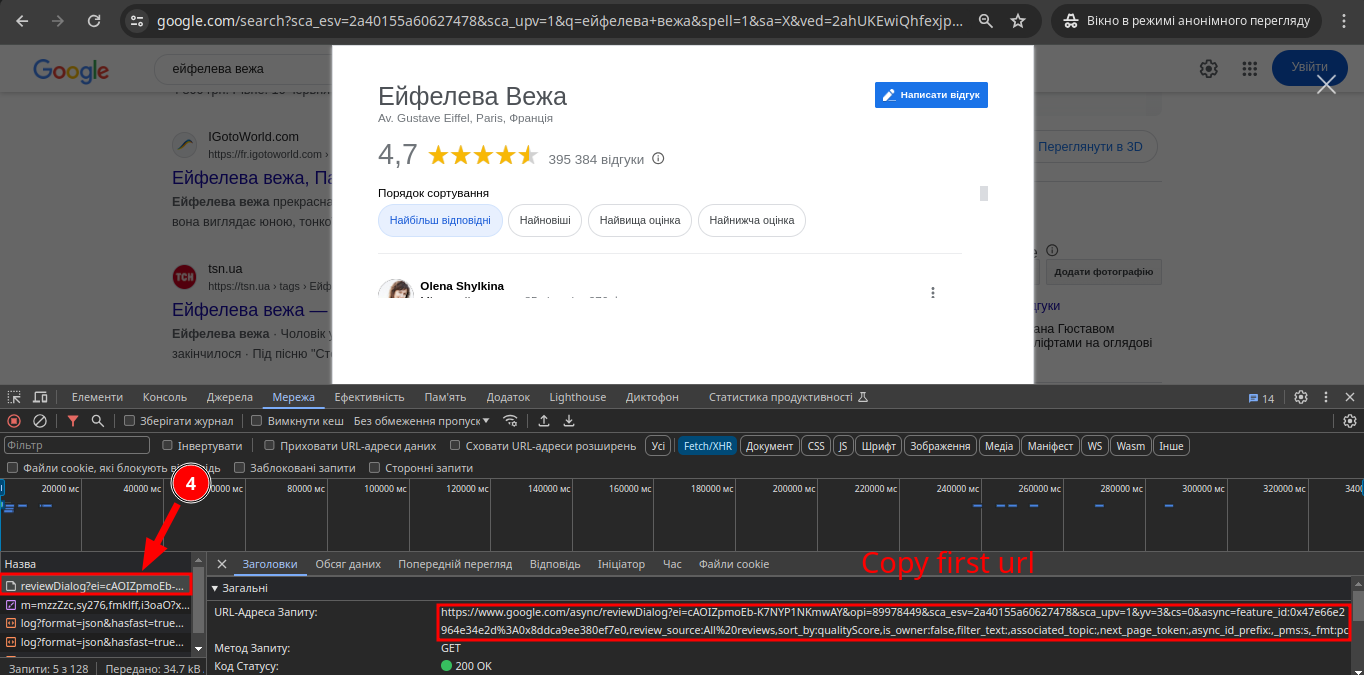Viewport: 1364px width, 675px height.
Task: Open network conditions wifi icon
Action: point(511,421)
